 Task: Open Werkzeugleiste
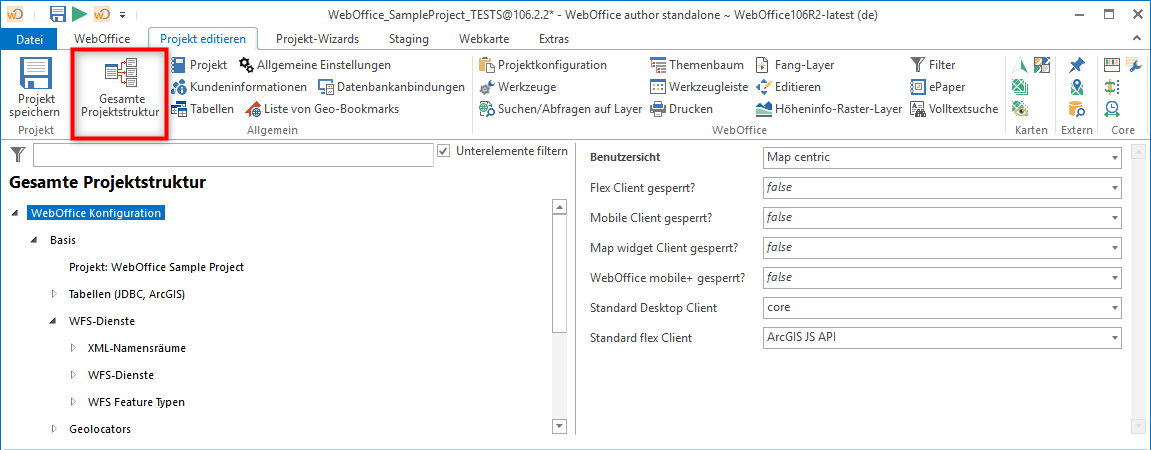[x=699, y=87]
